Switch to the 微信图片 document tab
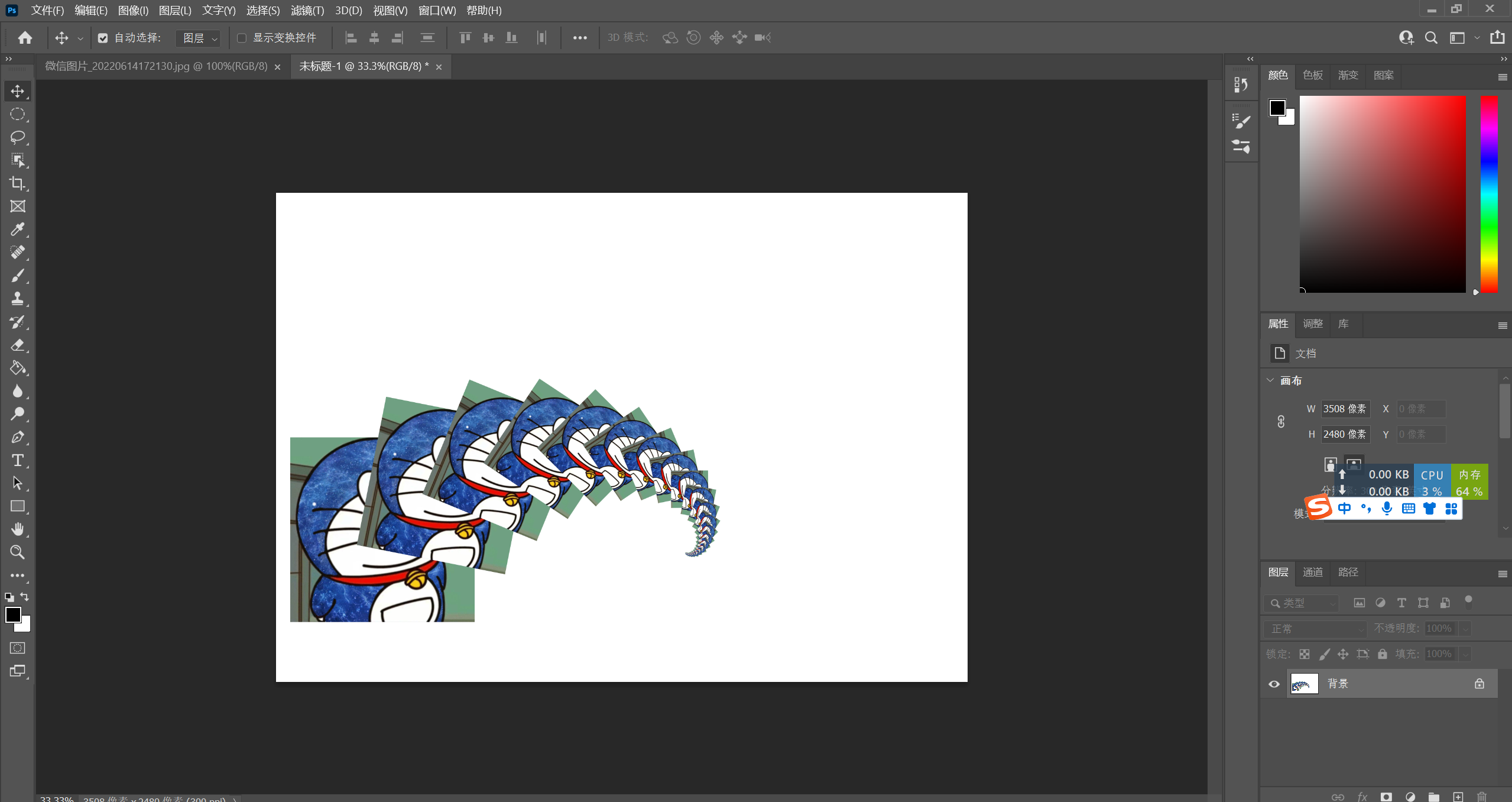This screenshot has height=802, width=1512. coord(156,66)
